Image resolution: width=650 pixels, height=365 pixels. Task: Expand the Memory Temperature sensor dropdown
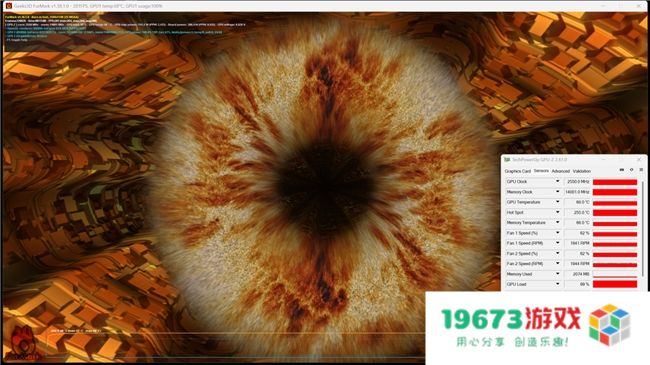(x=557, y=223)
